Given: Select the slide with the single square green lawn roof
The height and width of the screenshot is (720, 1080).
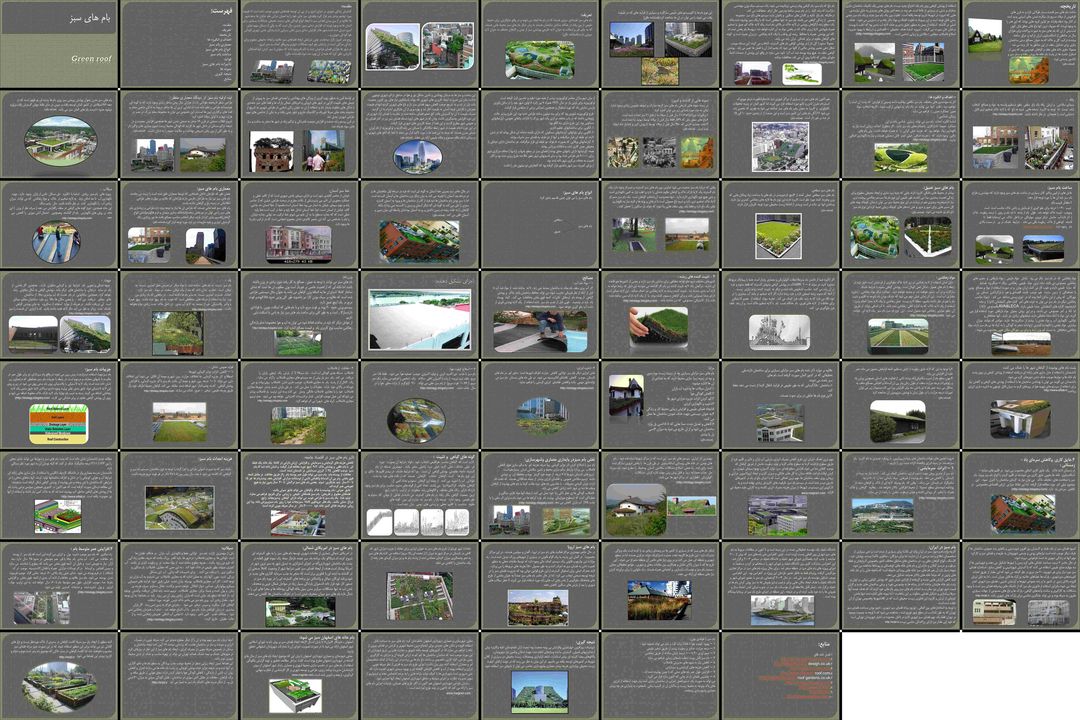Looking at the screenshot, I should (x=781, y=225).
